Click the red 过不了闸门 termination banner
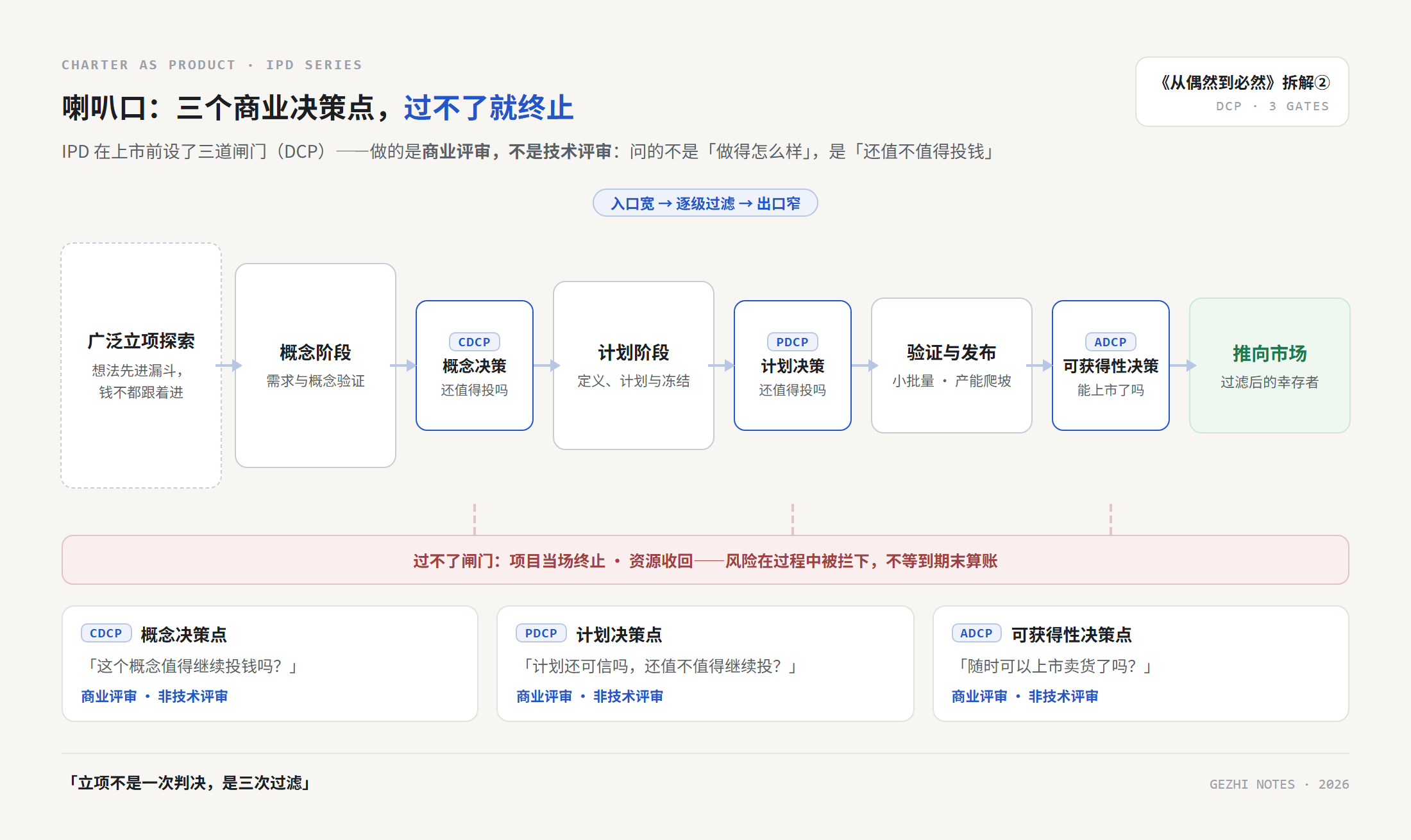The height and width of the screenshot is (840, 1411). [705, 560]
